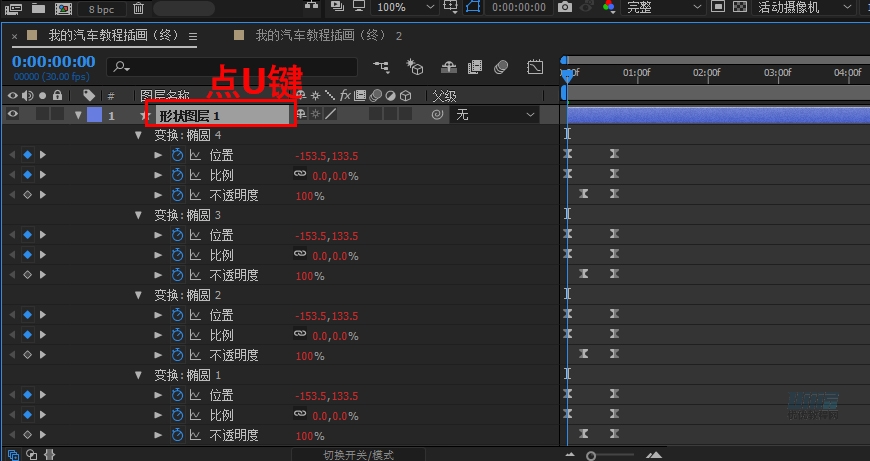Screen dimensions: 870x461
Task: Collapse the 变换: 椭圆 2 group
Action: click(138, 295)
